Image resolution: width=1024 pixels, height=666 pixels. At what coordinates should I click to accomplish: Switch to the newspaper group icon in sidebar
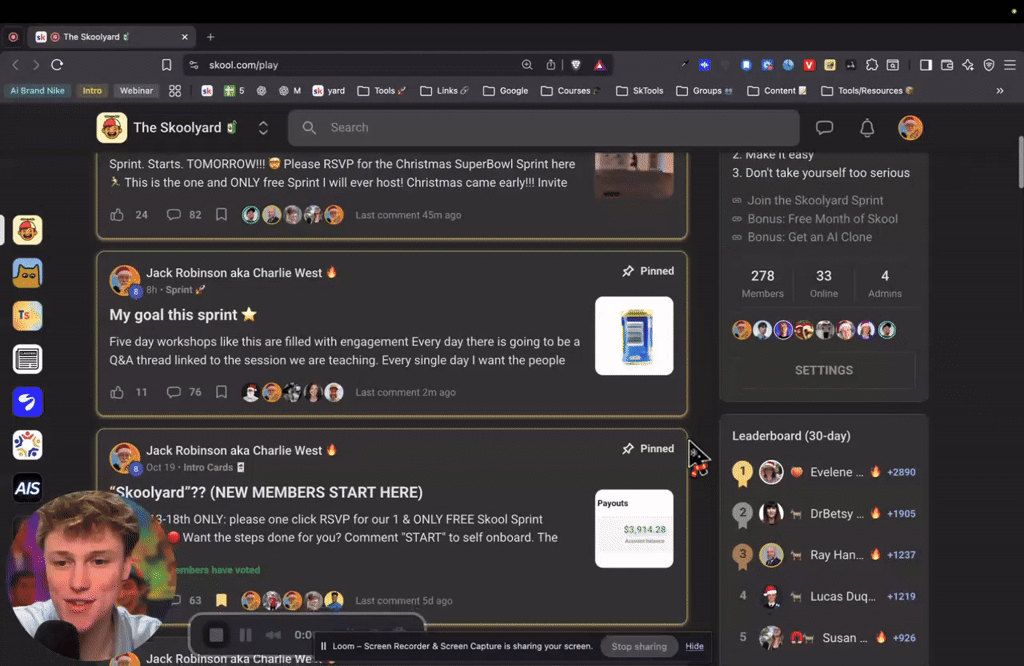(27, 359)
